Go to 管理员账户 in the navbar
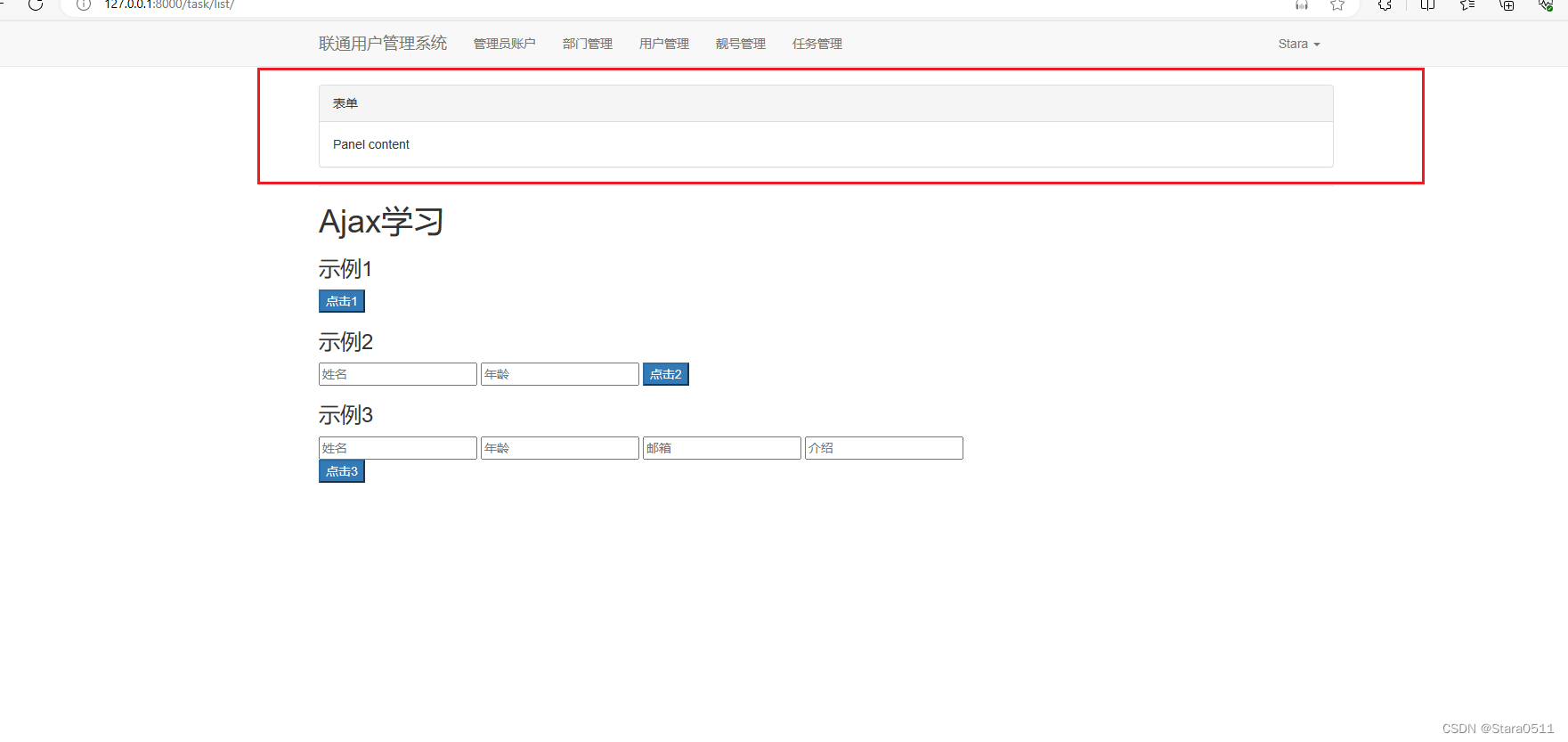The image size is (1568, 742). click(x=505, y=44)
